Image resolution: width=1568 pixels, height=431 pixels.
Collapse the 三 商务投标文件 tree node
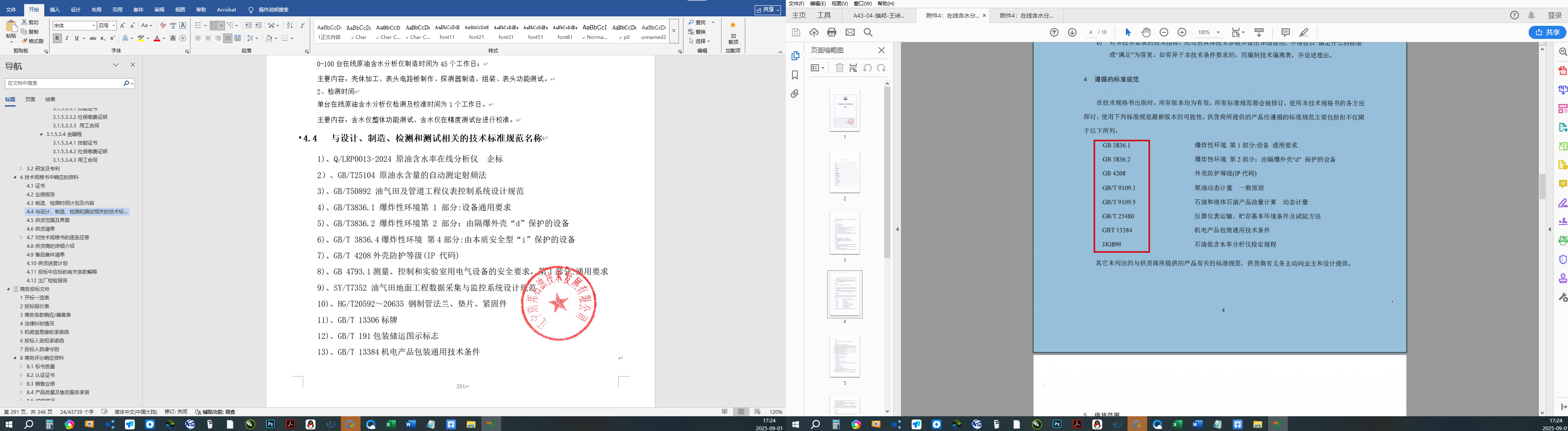click(x=9, y=289)
